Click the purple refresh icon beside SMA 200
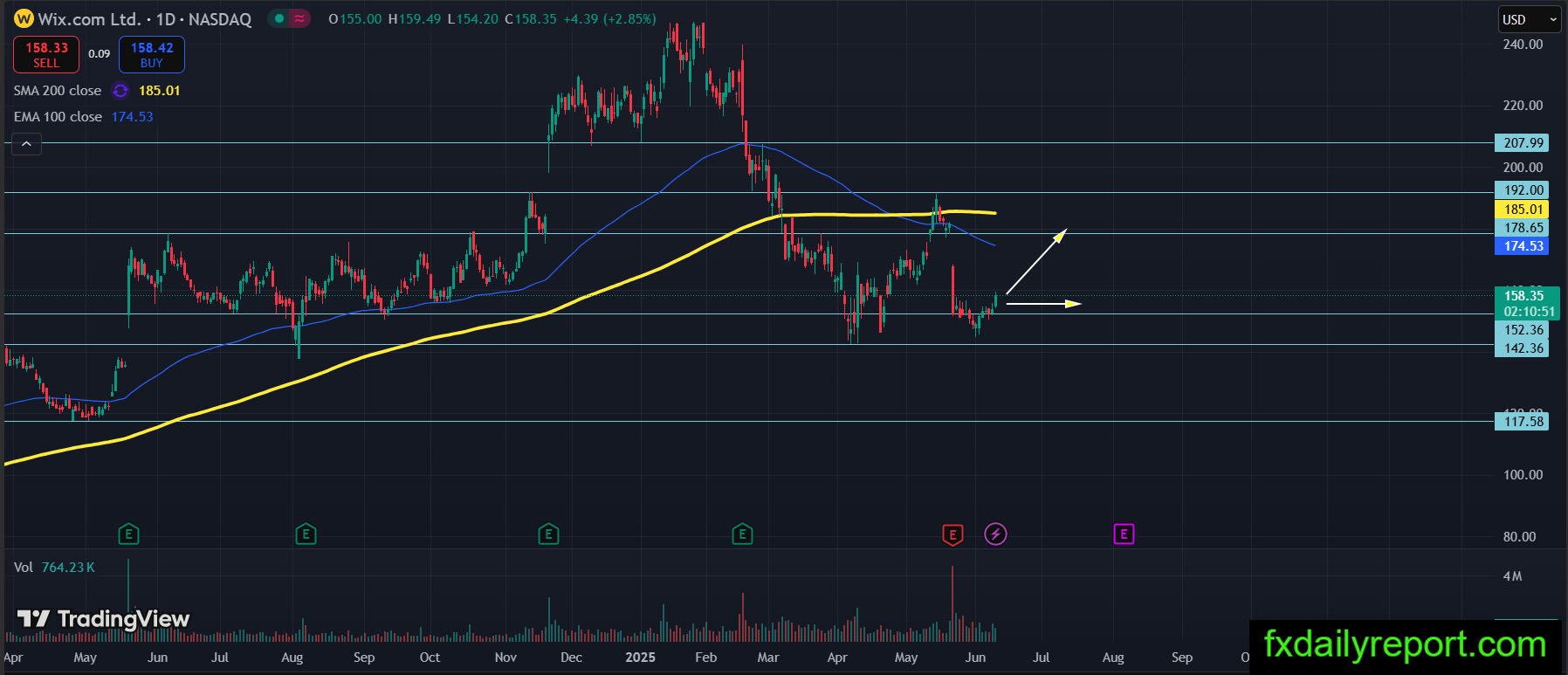The image size is (1568, 675). coord(120,91)
